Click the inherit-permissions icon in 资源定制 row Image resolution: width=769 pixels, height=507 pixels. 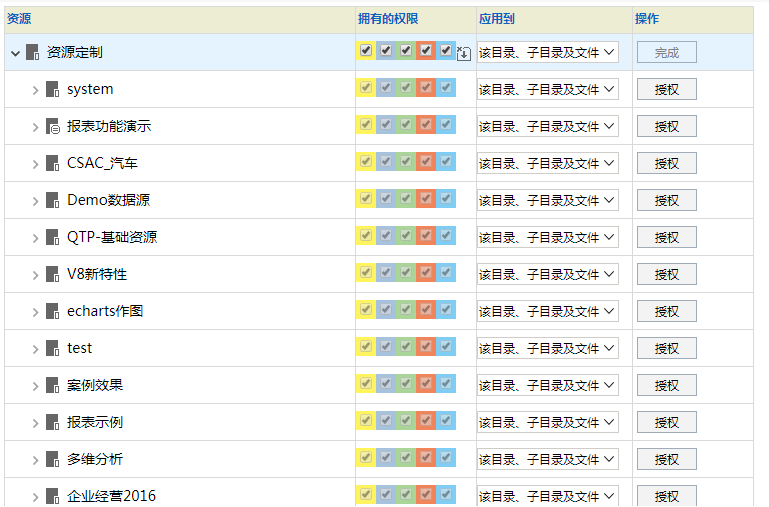(x=464, y=53)
